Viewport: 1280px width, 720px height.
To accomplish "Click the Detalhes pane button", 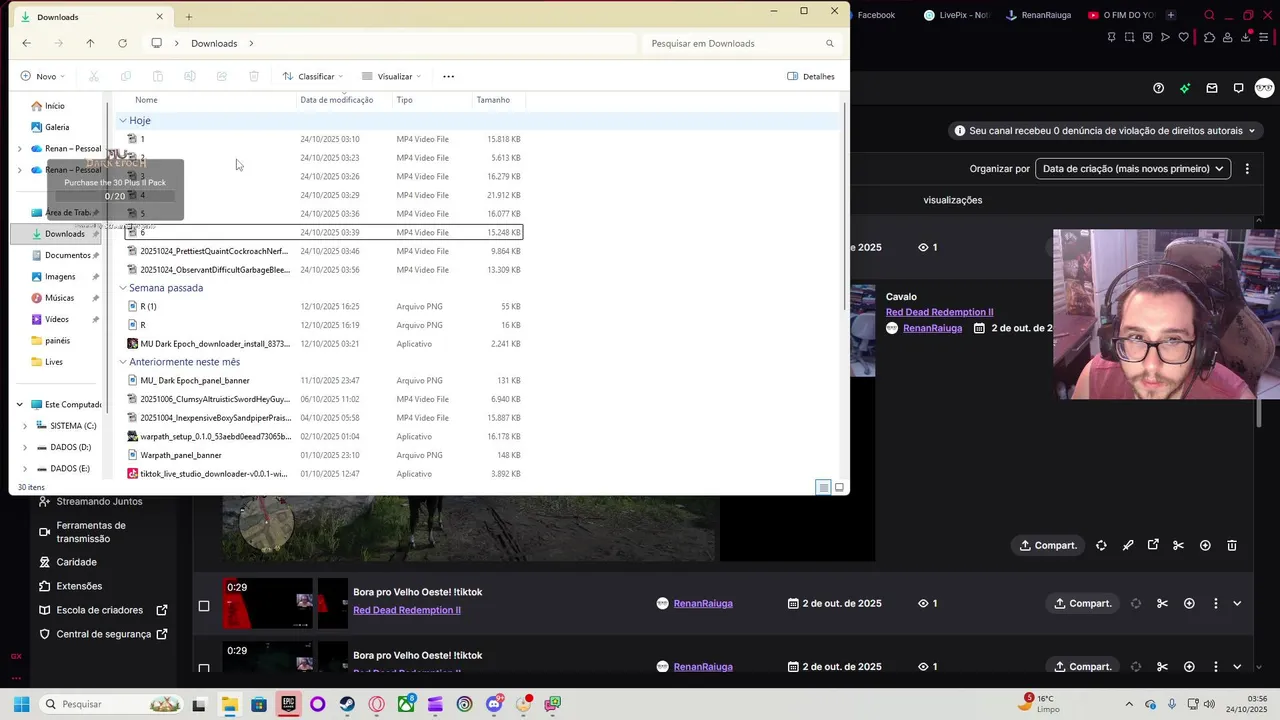I will (x=810, y=76).
